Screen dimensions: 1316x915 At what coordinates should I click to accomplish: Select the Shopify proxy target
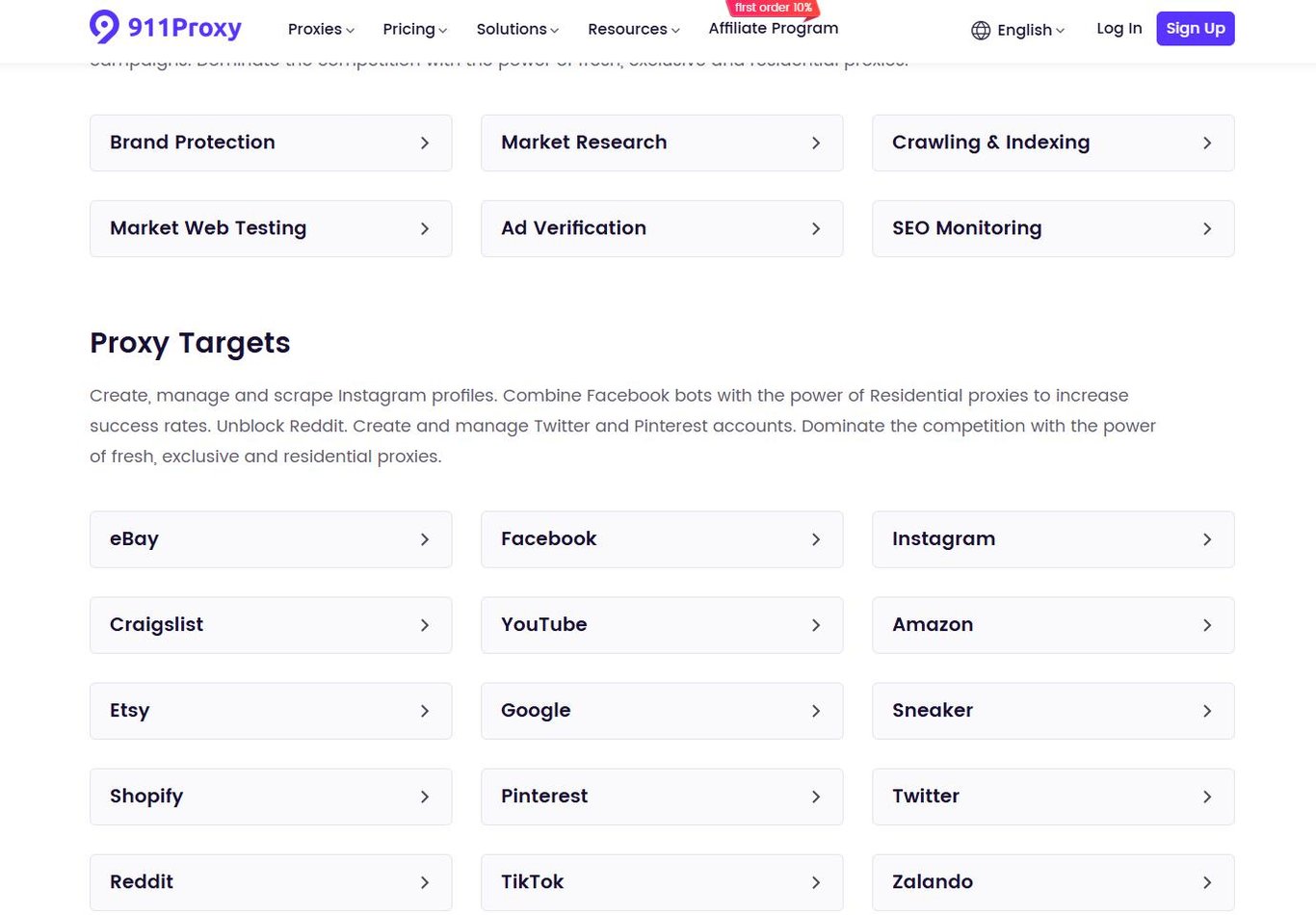pyautogui.click(x=271, y=797)
